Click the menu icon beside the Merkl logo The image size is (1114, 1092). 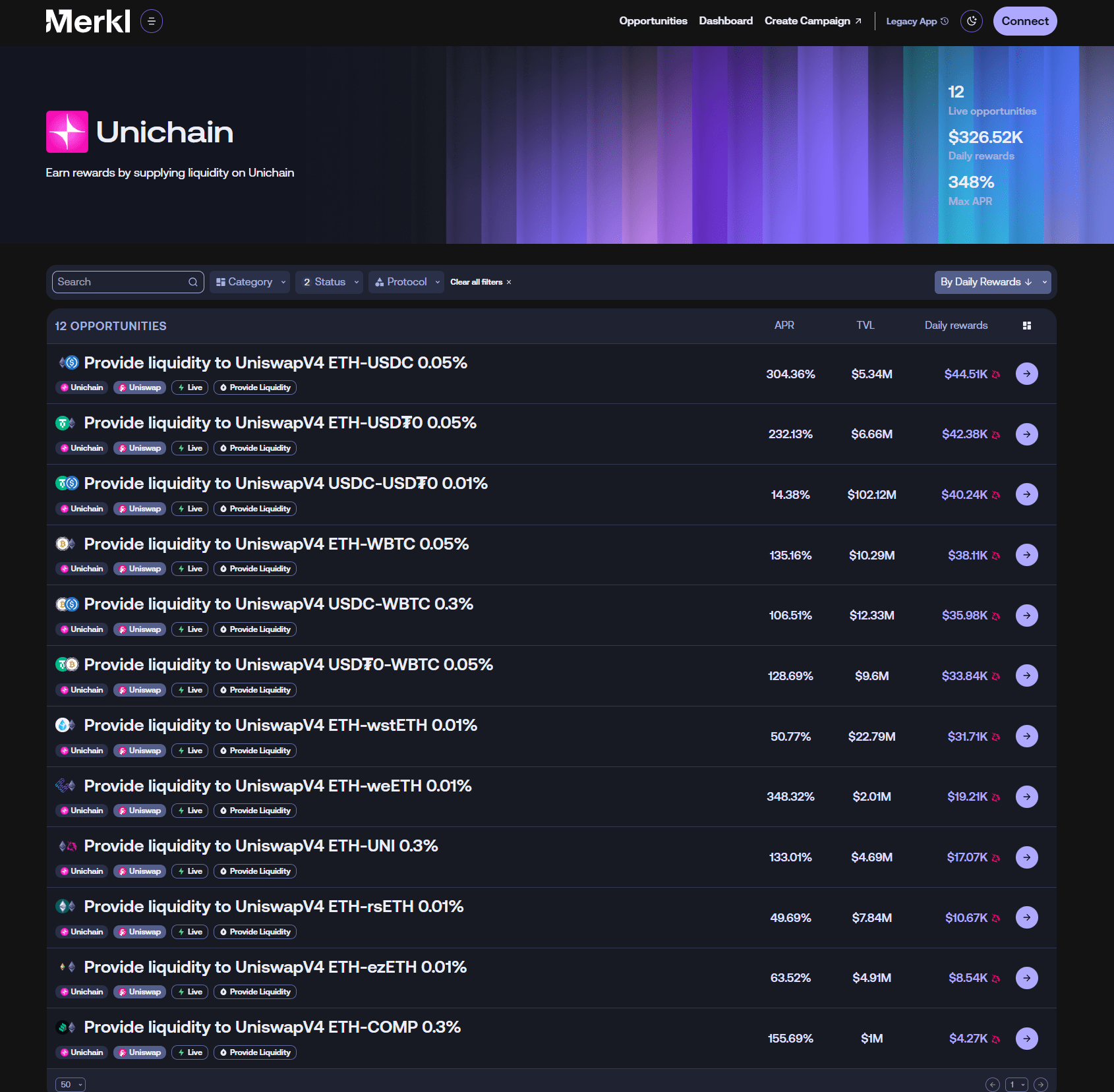151,20
